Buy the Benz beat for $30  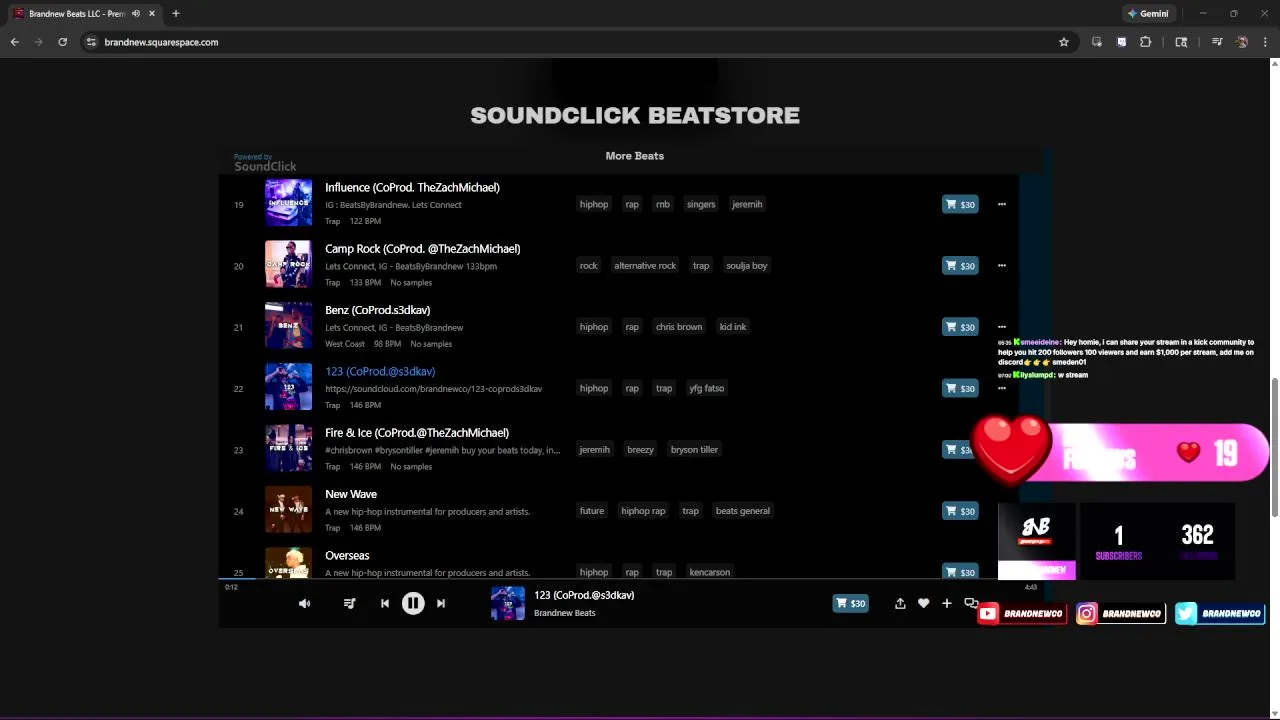point(960,327)
